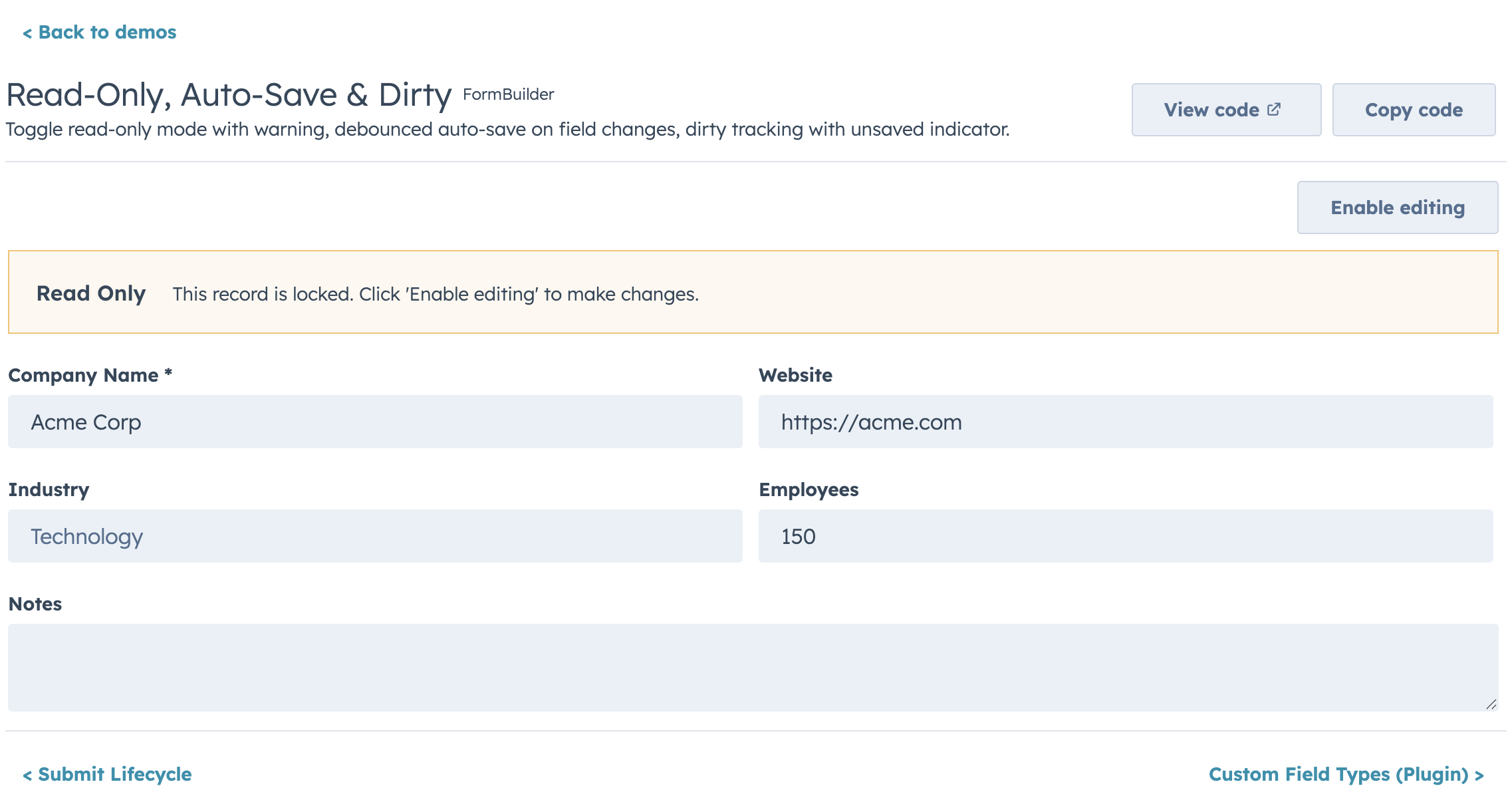
Task: Click the external link icon in View code
Action: 1273,109
